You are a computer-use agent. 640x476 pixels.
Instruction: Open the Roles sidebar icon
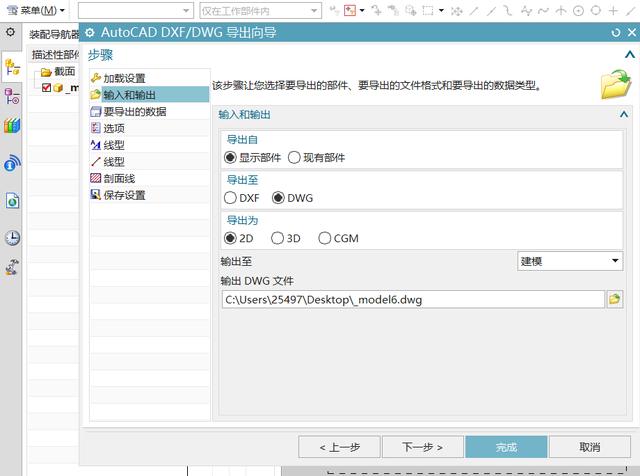(x=12, y=267)
